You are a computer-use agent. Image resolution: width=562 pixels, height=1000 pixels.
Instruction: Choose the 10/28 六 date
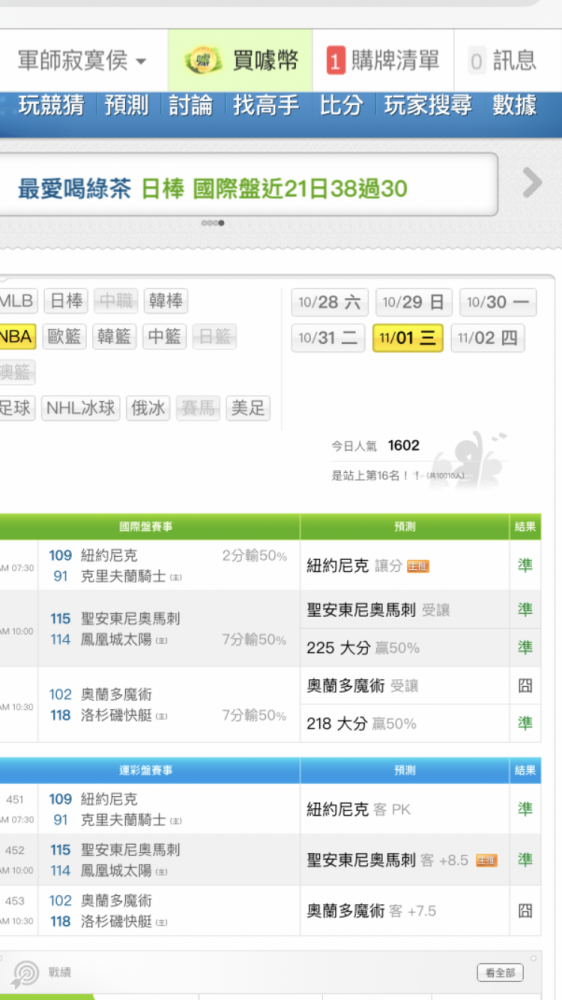pyautogui.click(x=330, y=302)
